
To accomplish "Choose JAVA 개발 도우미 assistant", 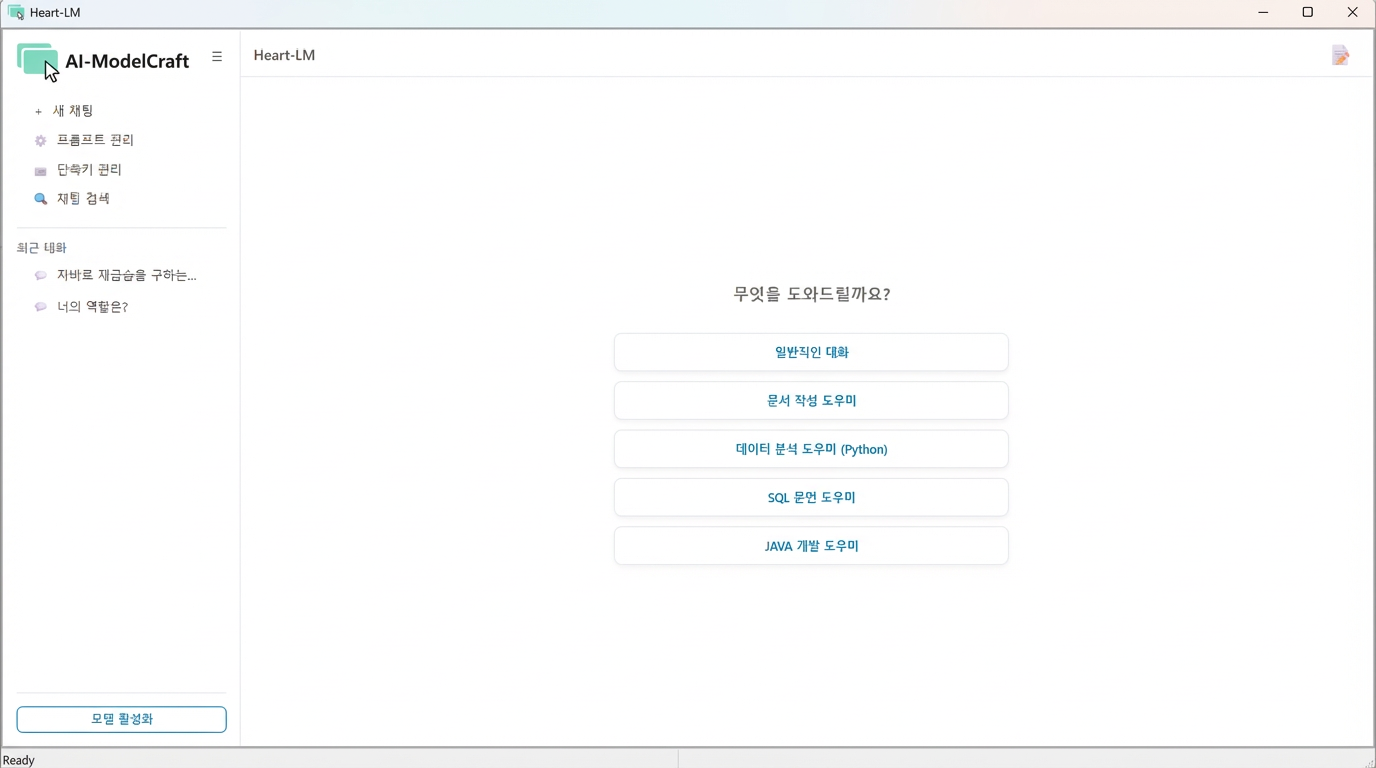I will [x=811, y=546].
